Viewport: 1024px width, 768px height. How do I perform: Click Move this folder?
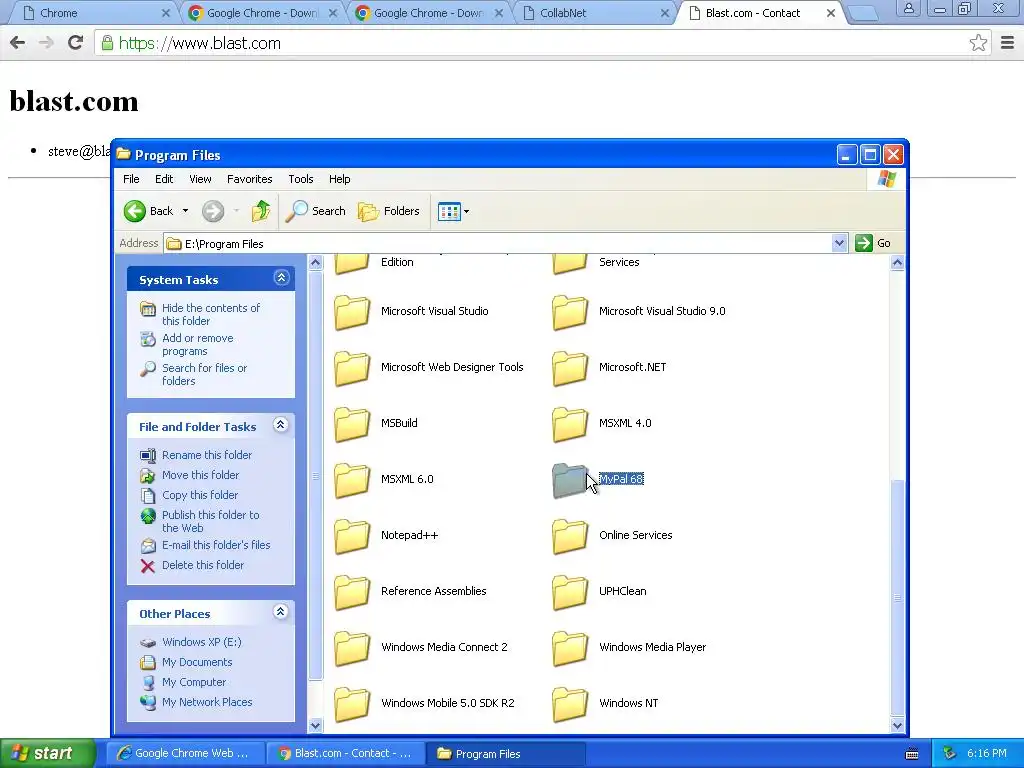click(200, 475)
